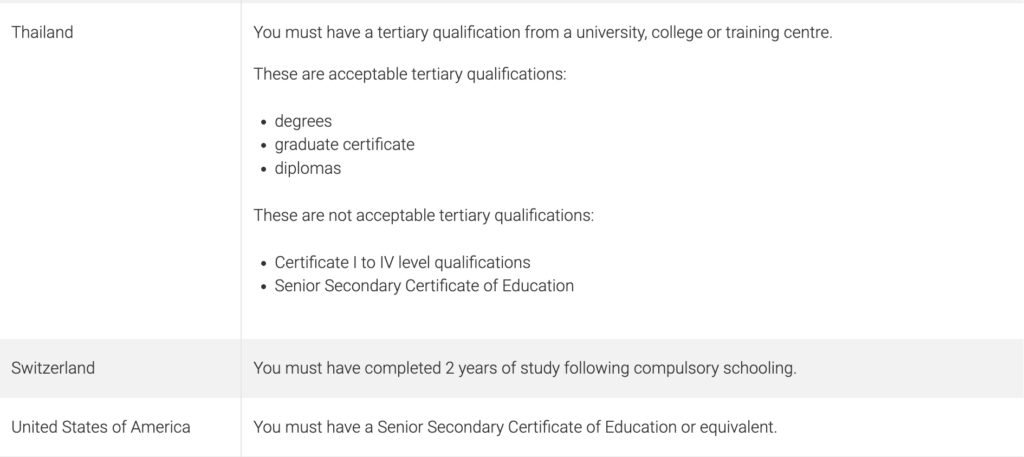Click the 'degrees' bullet item

tap(303, 121)
